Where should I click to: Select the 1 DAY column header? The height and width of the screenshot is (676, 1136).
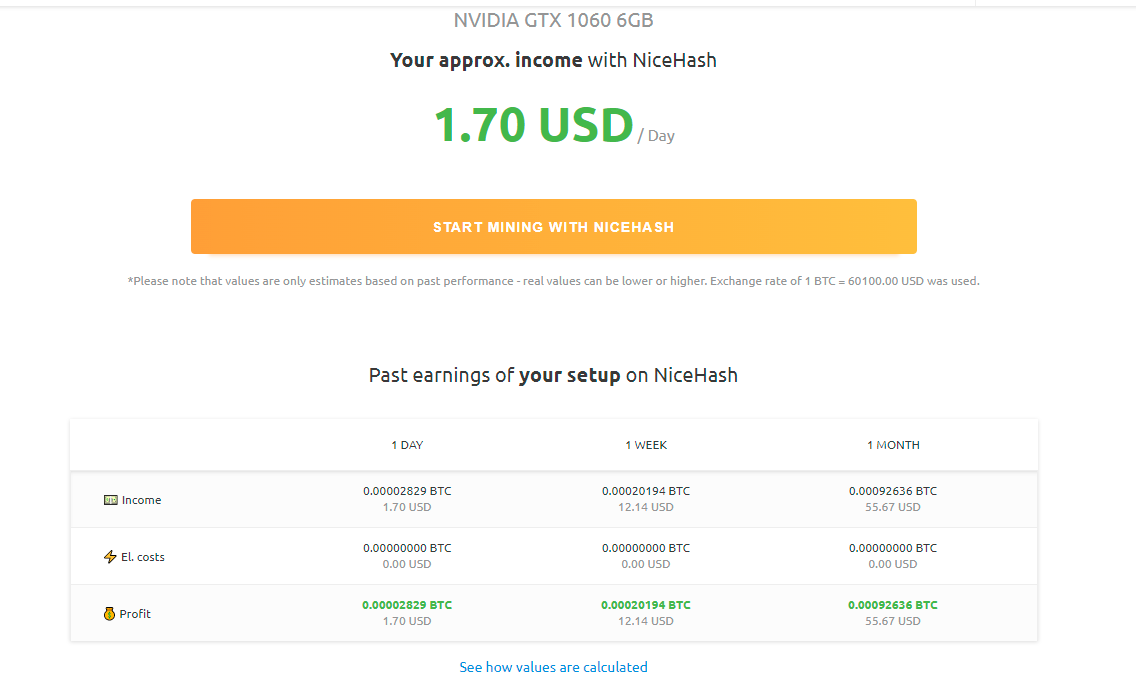coord(407,445)
